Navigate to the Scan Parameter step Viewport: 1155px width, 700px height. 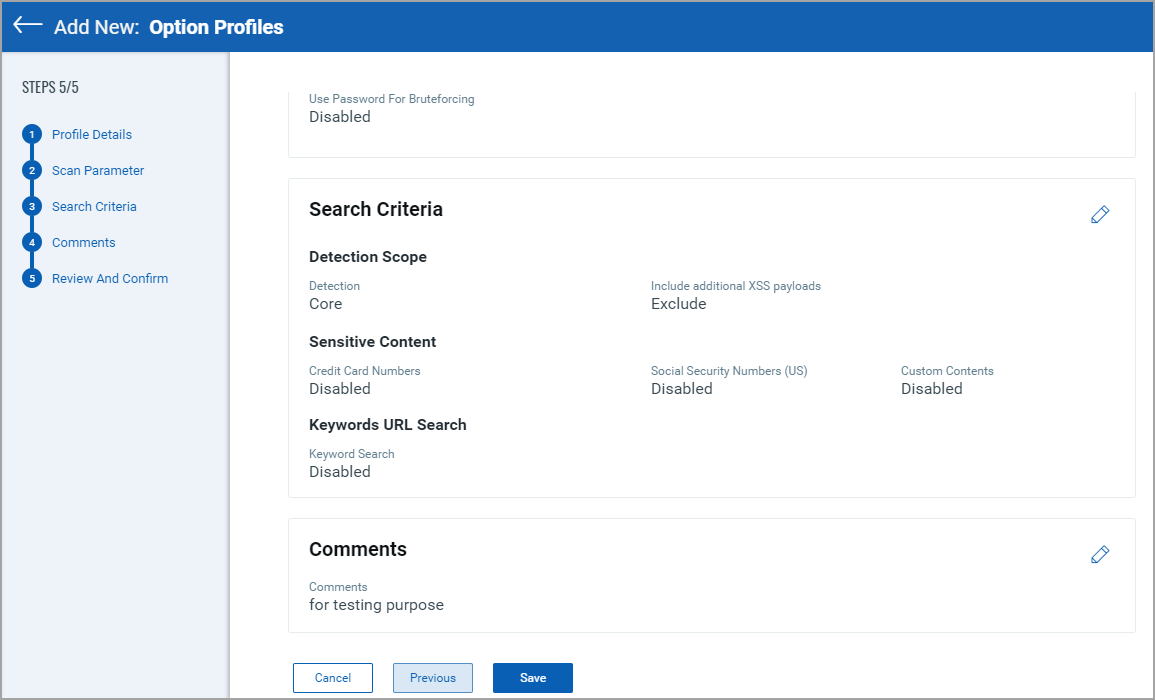point(97,170)
